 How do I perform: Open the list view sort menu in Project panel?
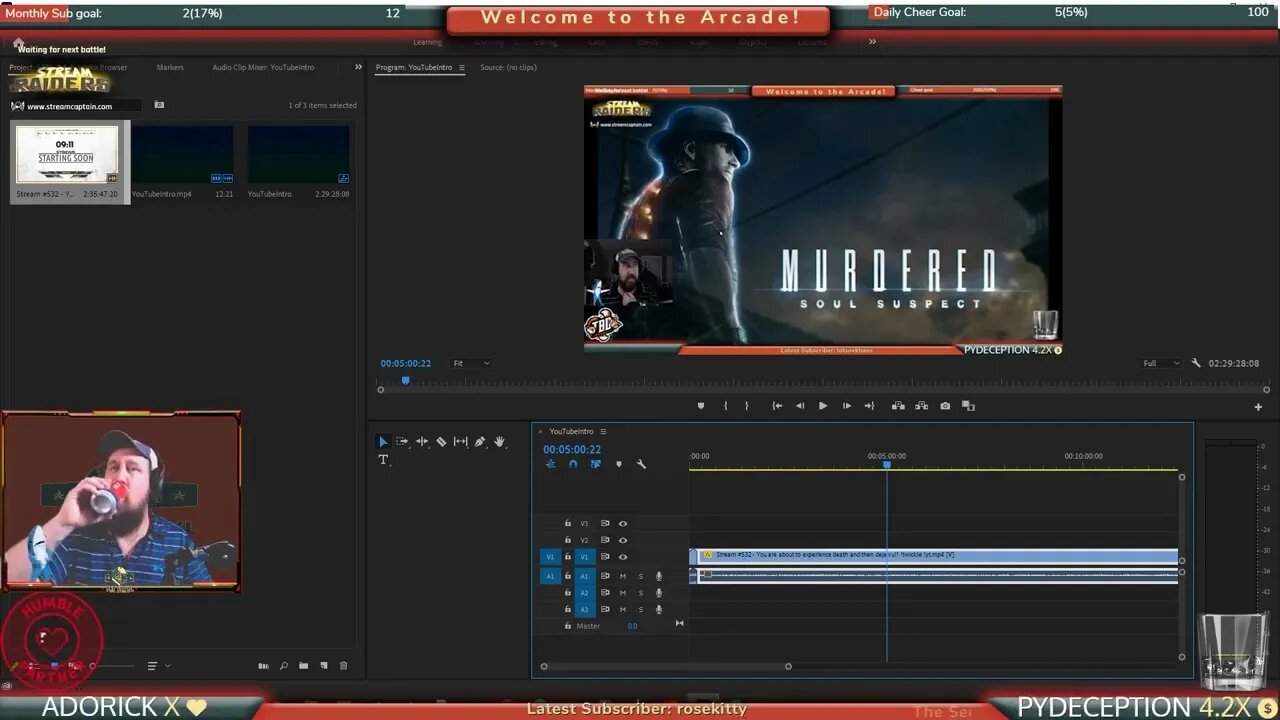tap(159, 666)
